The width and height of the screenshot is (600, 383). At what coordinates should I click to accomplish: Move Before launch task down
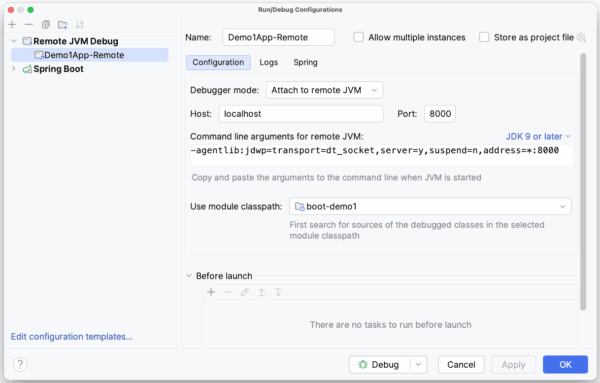(278, 292)
